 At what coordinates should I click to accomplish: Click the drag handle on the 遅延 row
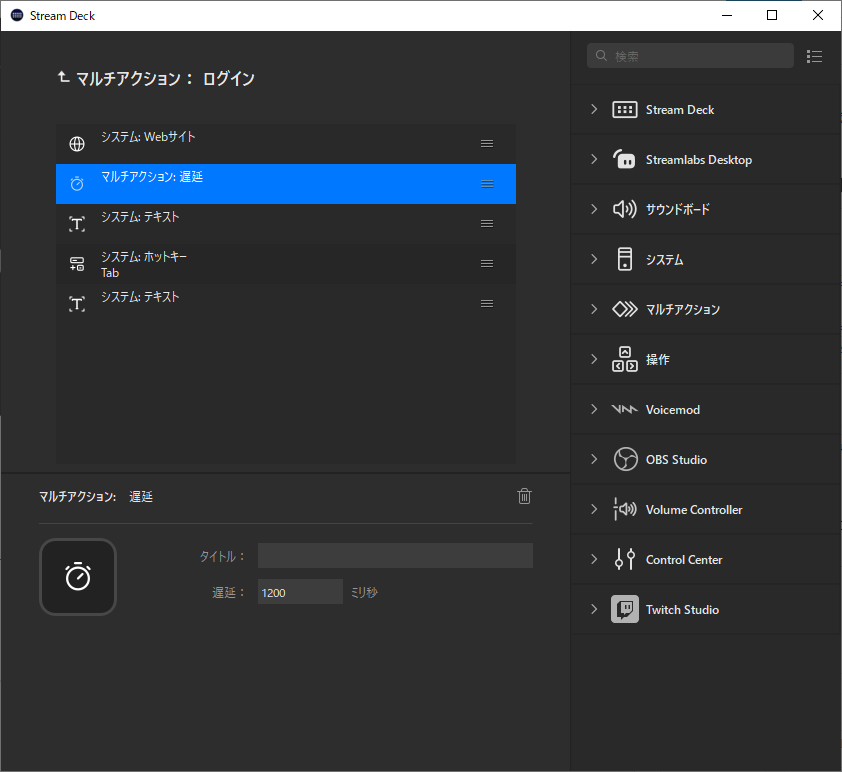[487, 184]
